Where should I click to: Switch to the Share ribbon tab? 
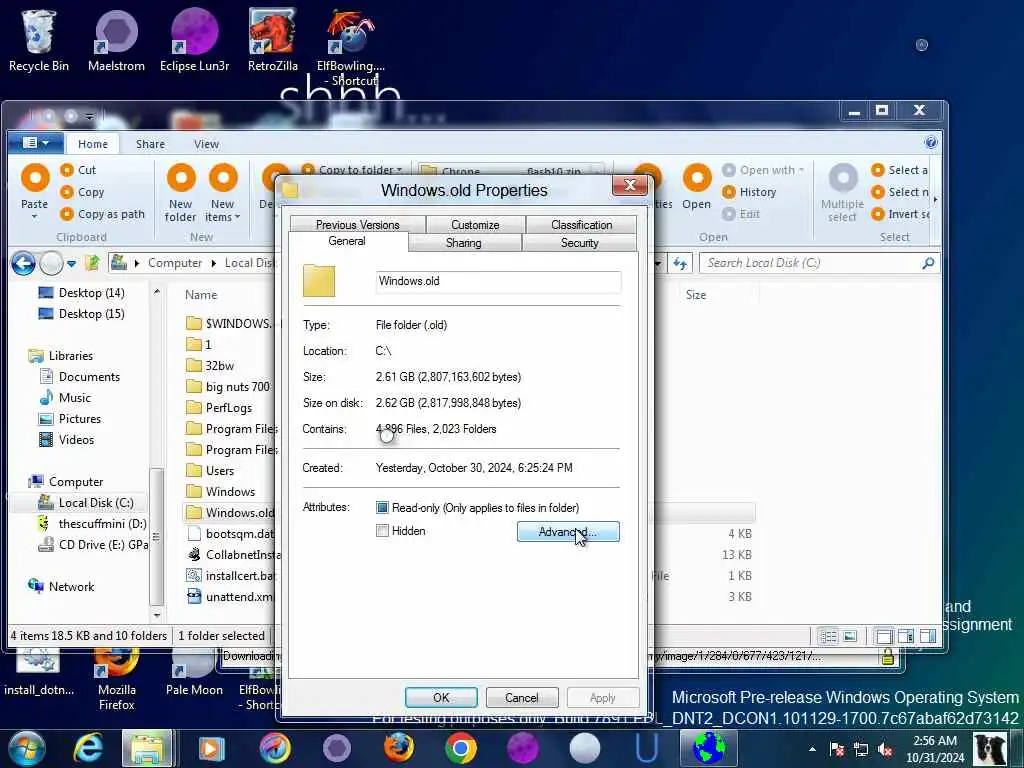(150, 144)
